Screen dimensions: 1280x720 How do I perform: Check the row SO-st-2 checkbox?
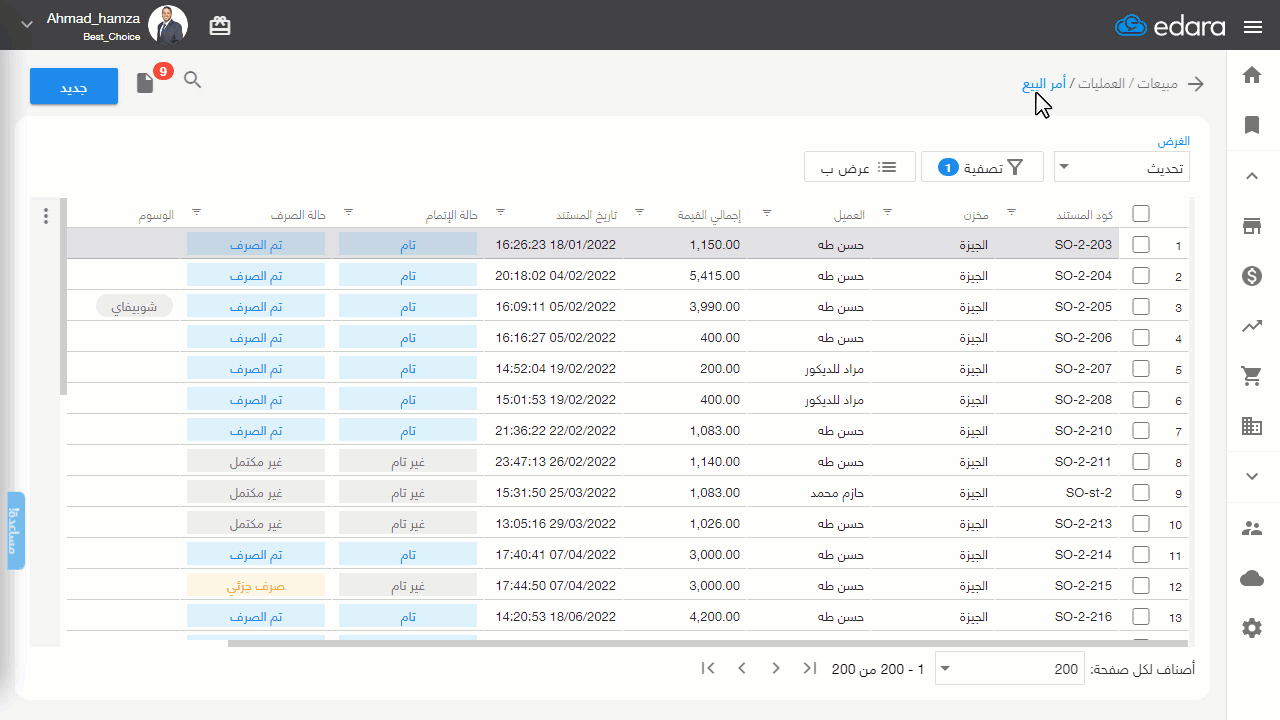click(1141, 492)
